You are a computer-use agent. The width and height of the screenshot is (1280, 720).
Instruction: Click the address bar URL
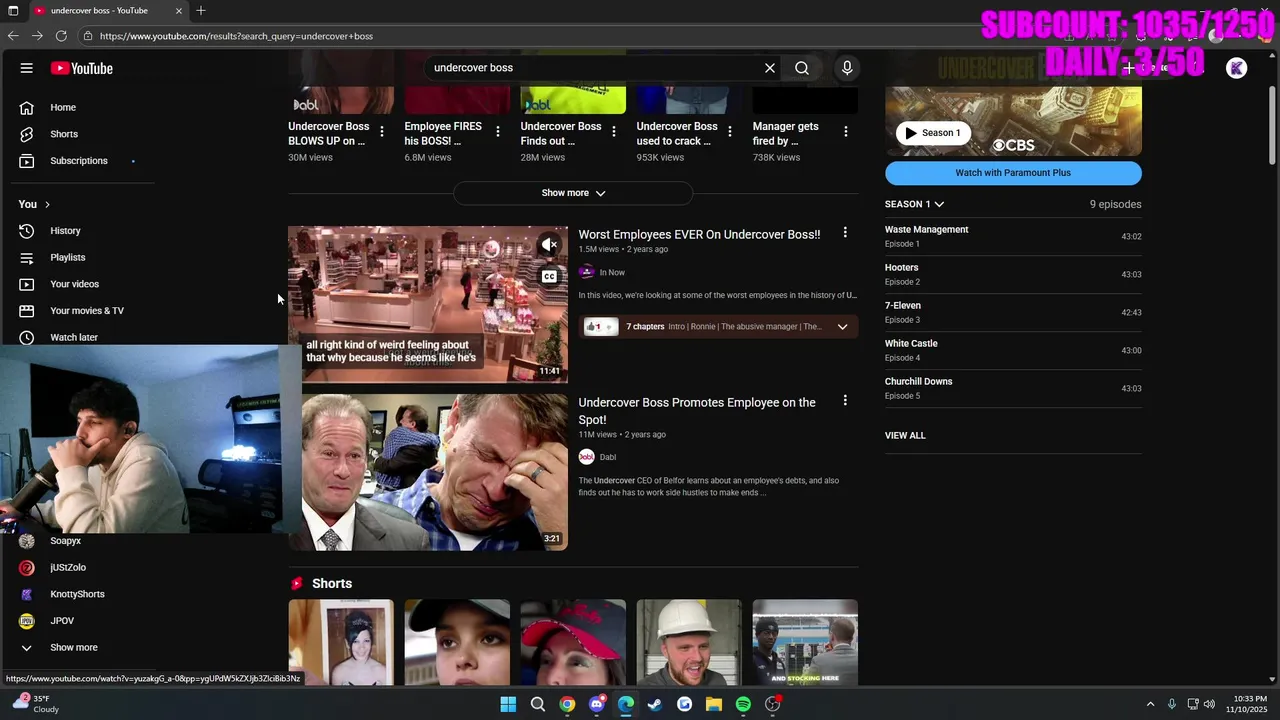click(x=236, y=36)
